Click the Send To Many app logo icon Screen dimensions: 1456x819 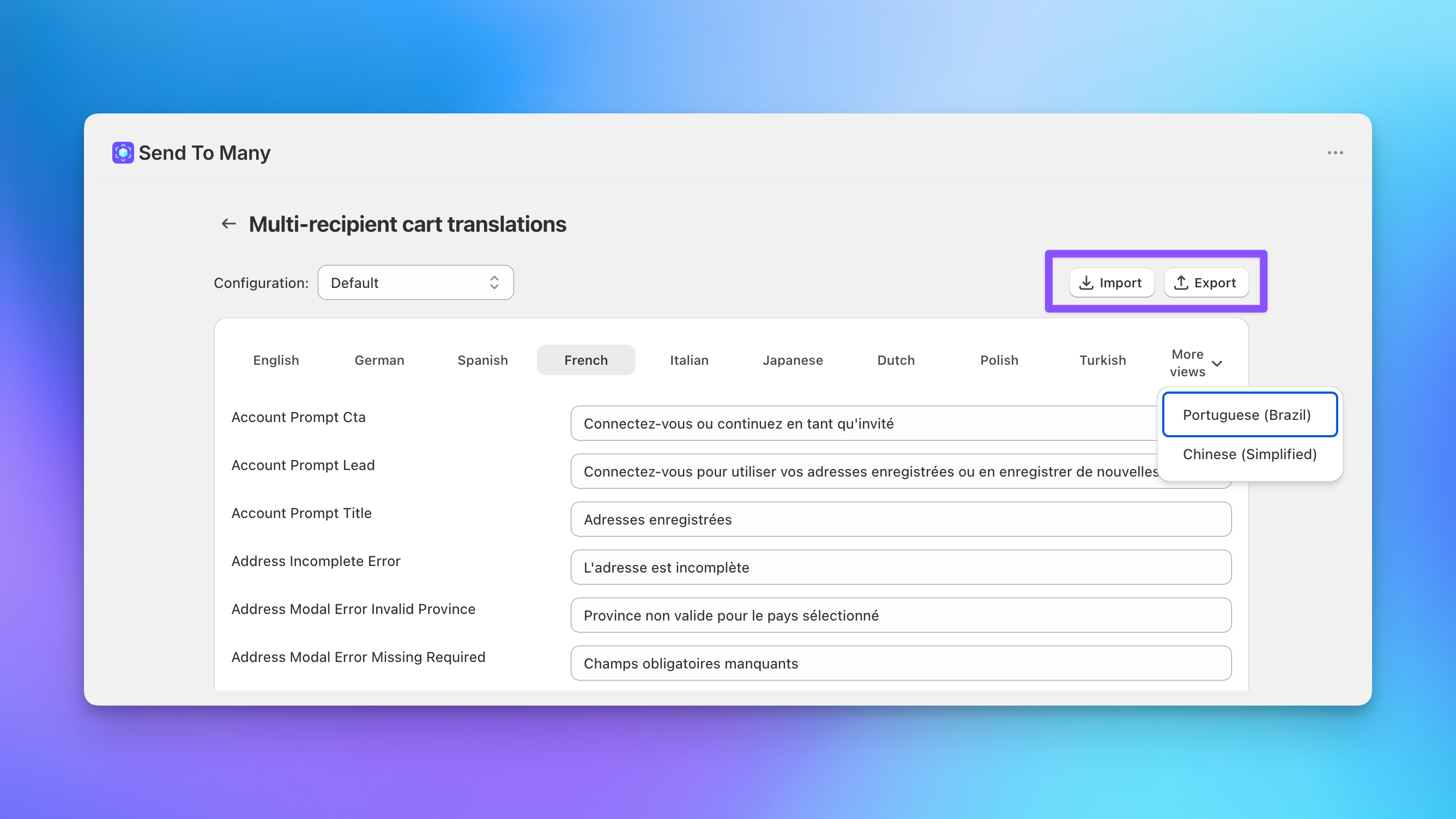123,153
